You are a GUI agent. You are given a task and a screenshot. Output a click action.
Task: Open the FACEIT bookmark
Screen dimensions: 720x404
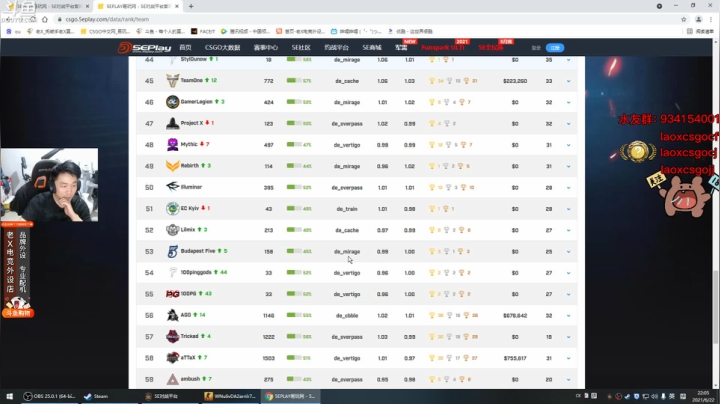coord(203,31)
